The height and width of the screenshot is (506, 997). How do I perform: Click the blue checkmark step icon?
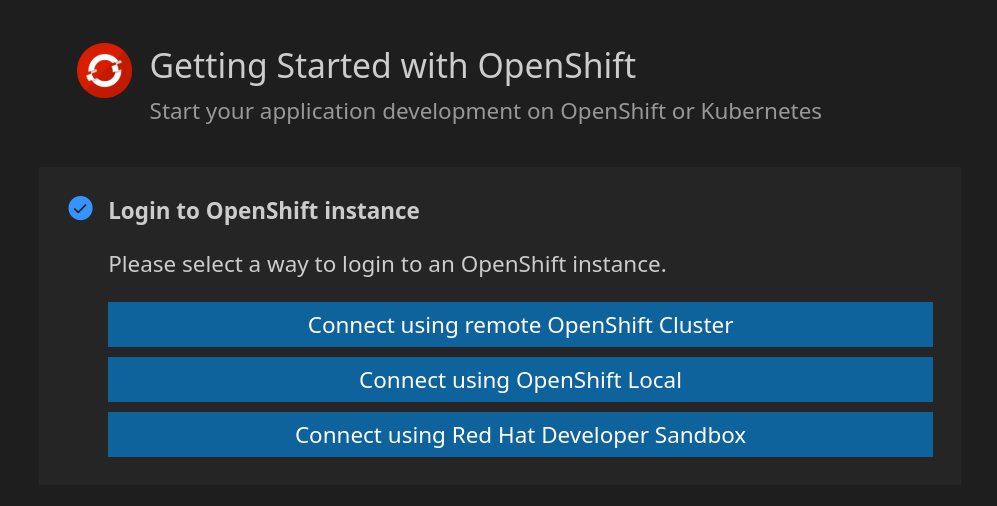tap(81, 209)
